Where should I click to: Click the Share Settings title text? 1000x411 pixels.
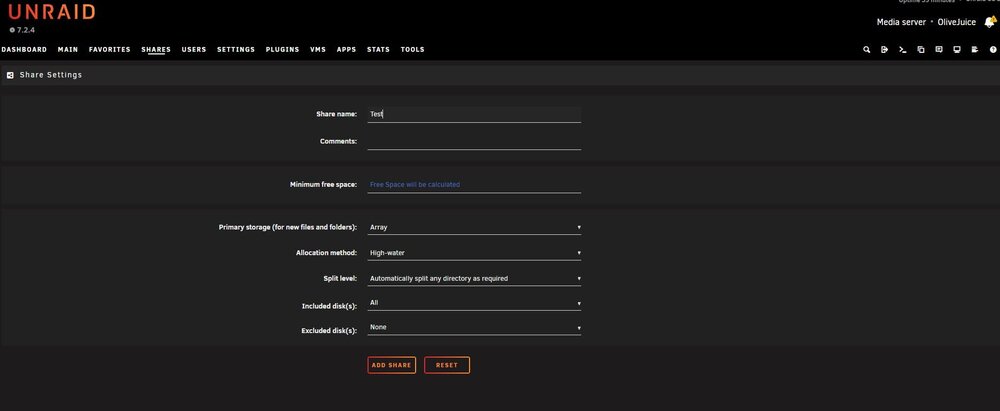pyautogui.click(x=51, y=75)
